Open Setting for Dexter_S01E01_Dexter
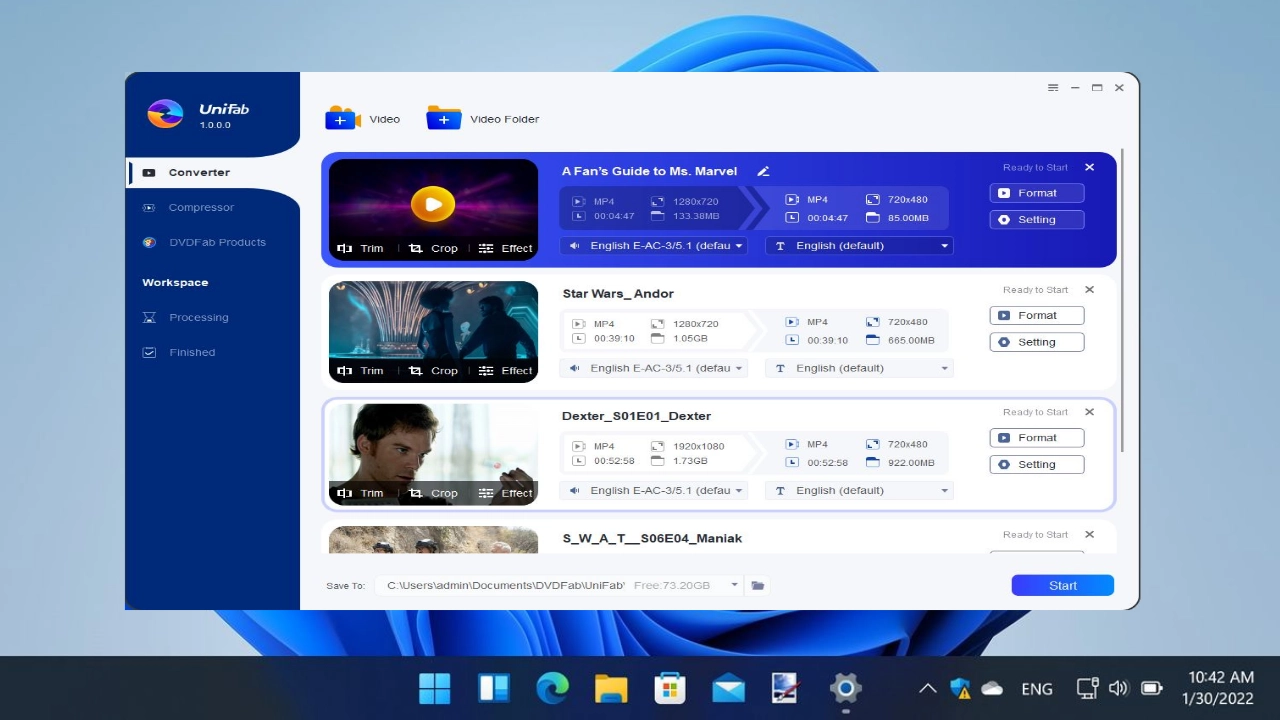The height and width of the screenshot is (720, 1280). point(1037,464)
